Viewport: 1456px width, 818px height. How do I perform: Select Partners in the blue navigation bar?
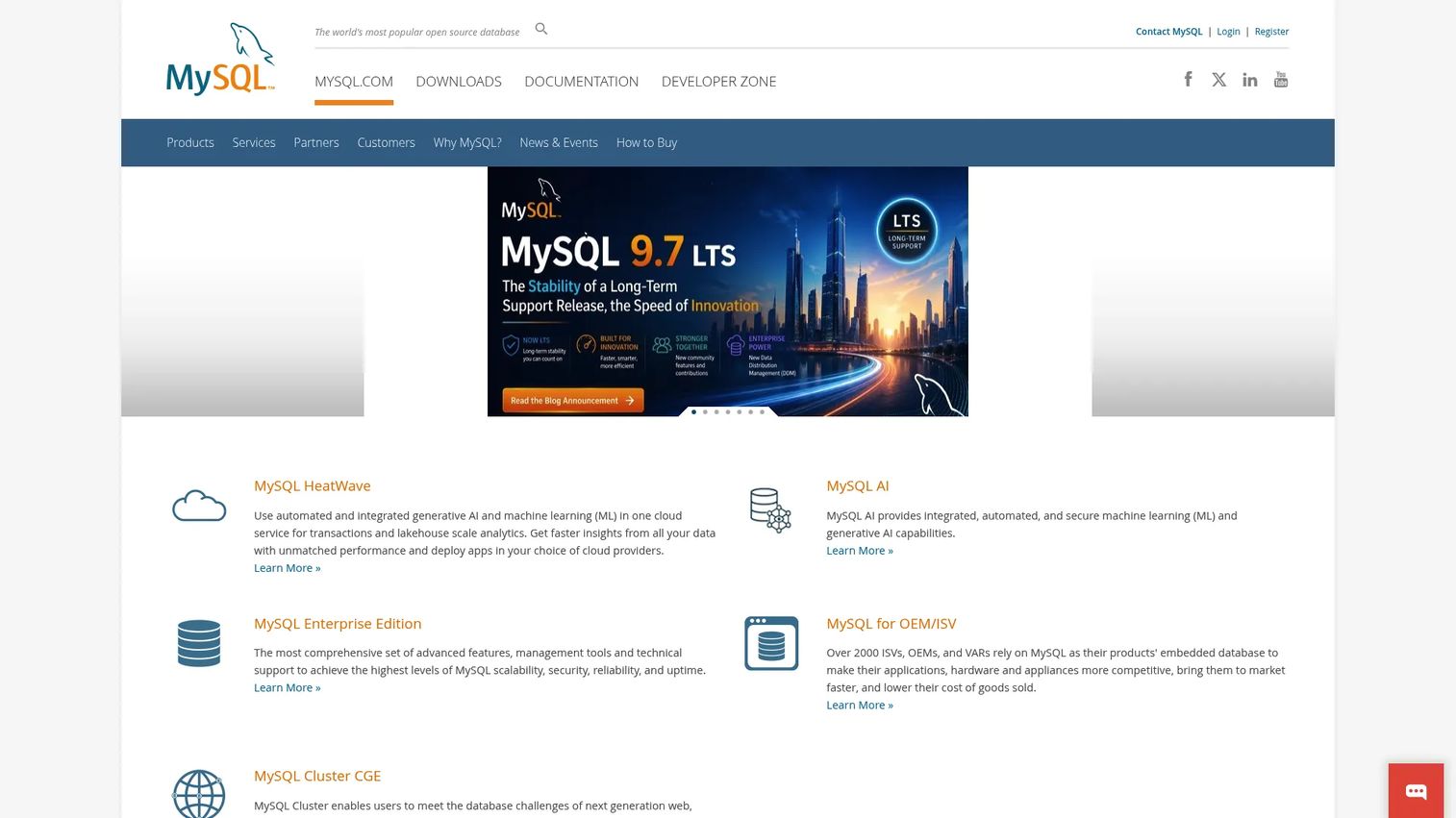click(316, 142)
